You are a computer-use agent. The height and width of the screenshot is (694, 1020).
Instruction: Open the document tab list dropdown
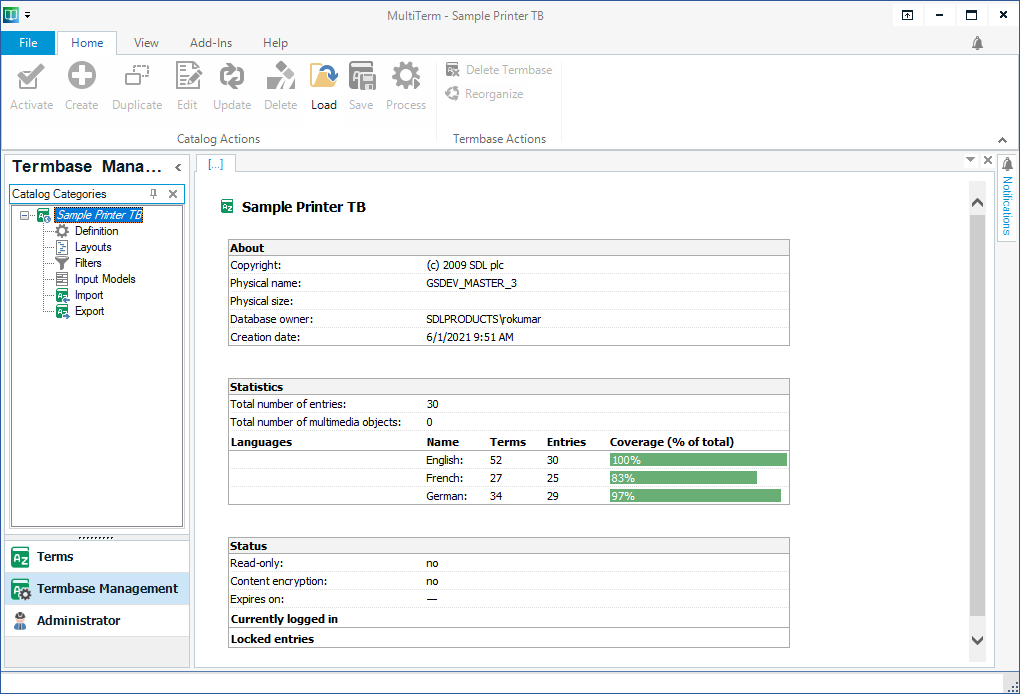click(971, 160)
